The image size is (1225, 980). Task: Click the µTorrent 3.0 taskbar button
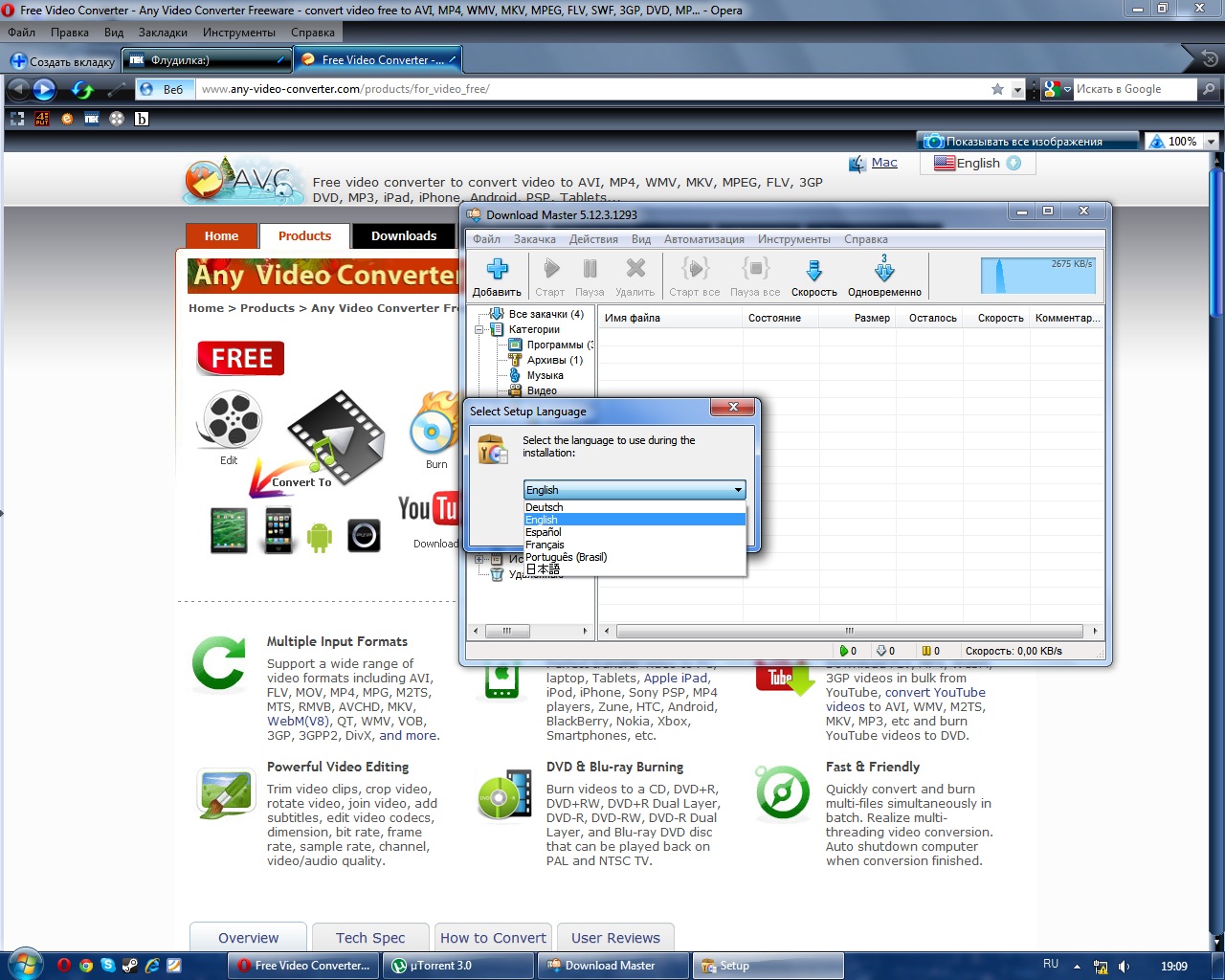point(457,966)
